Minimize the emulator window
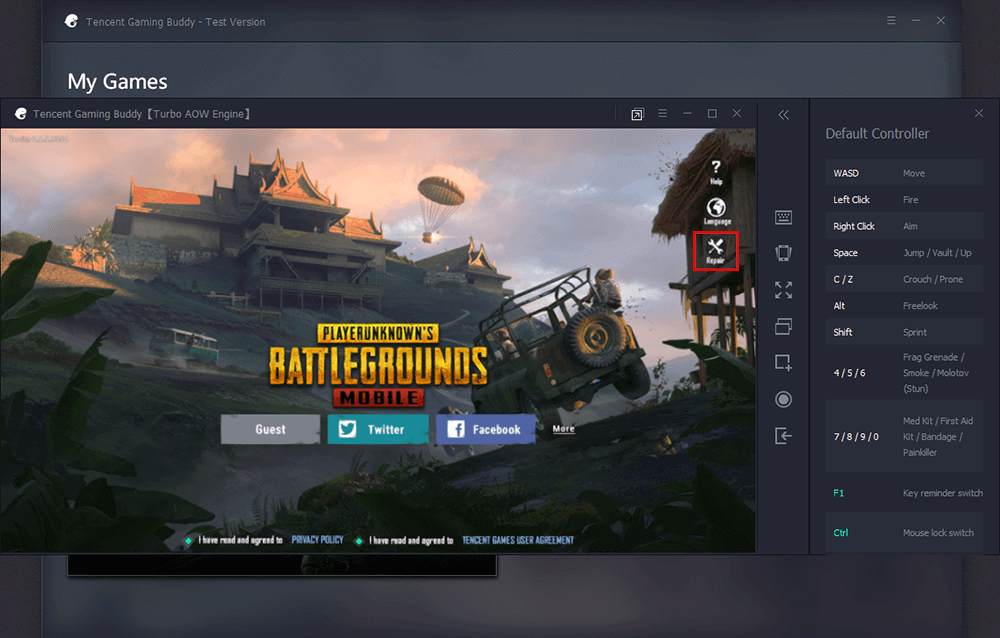Image resolution: width=1000 pixels, height=638 pixels. 688,113
